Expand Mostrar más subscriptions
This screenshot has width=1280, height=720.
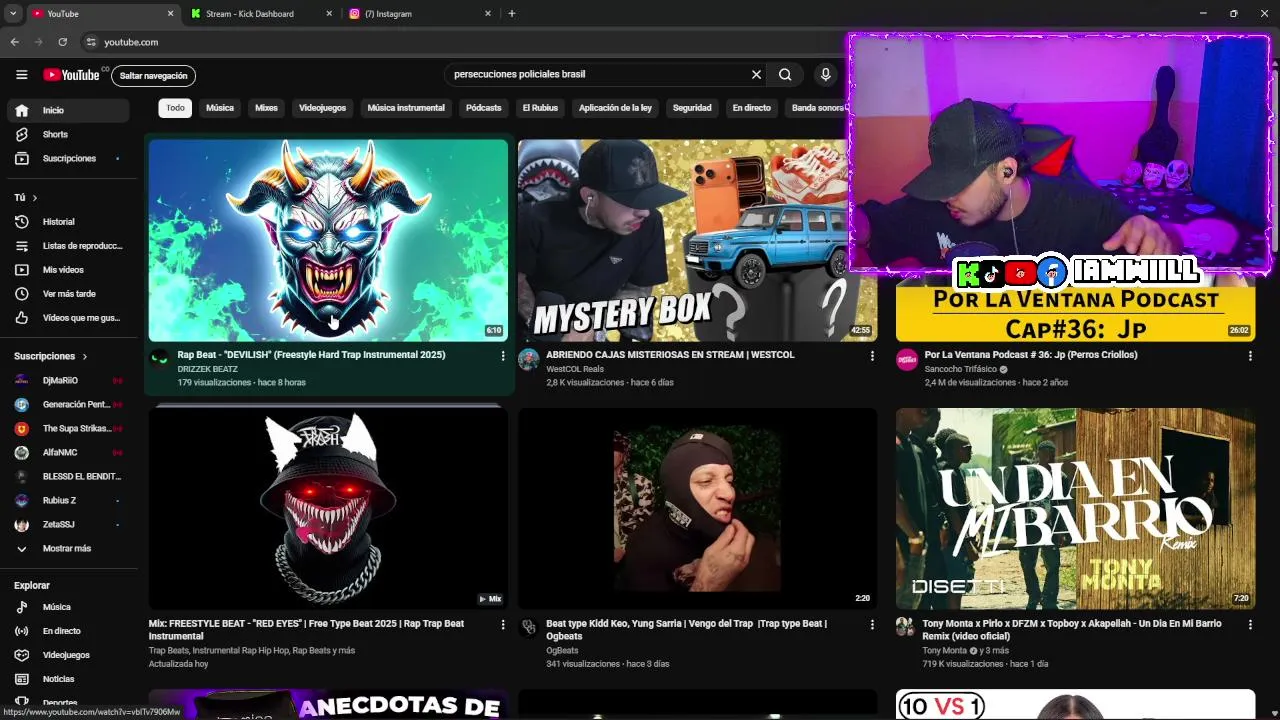[x=68, y=549]
